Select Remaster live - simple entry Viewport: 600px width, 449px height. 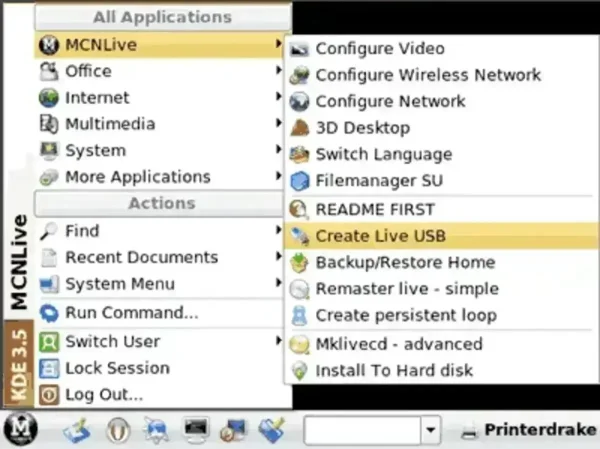point(442,289)
